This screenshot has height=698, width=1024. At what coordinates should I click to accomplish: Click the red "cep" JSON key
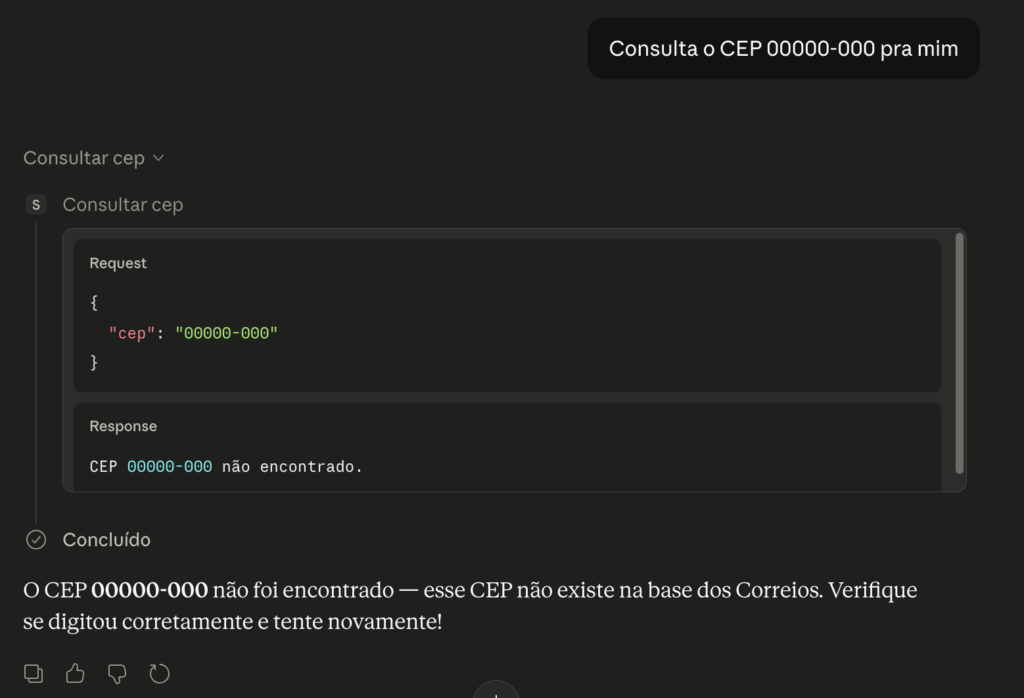(x=132, y=333)
